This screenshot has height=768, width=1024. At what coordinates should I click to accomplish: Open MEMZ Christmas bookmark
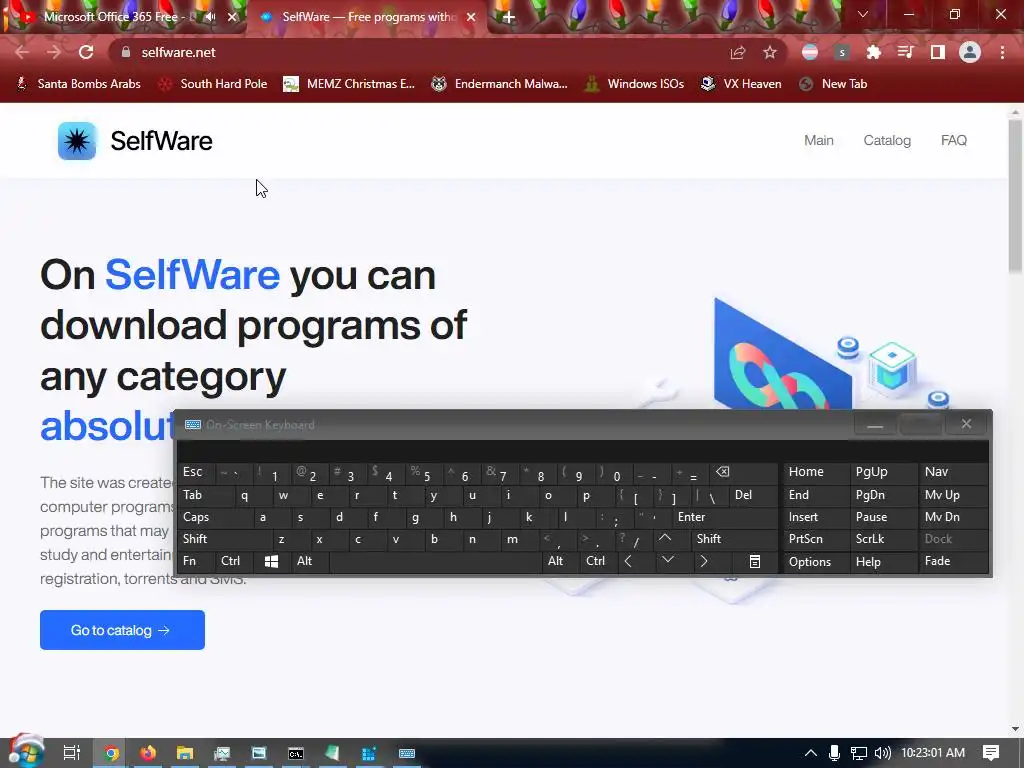pos(349,84)
